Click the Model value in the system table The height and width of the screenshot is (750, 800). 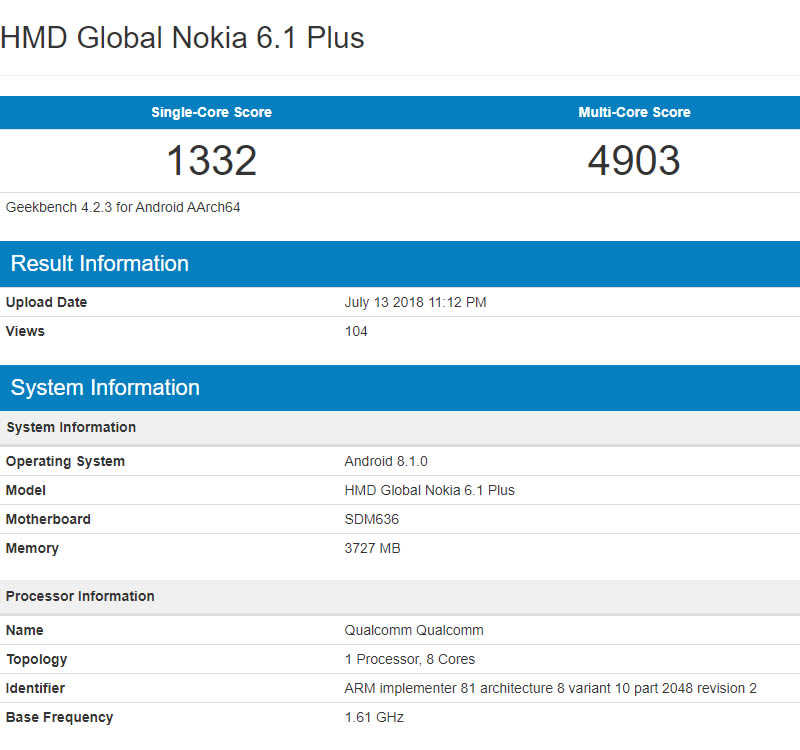tap(429, 490)
